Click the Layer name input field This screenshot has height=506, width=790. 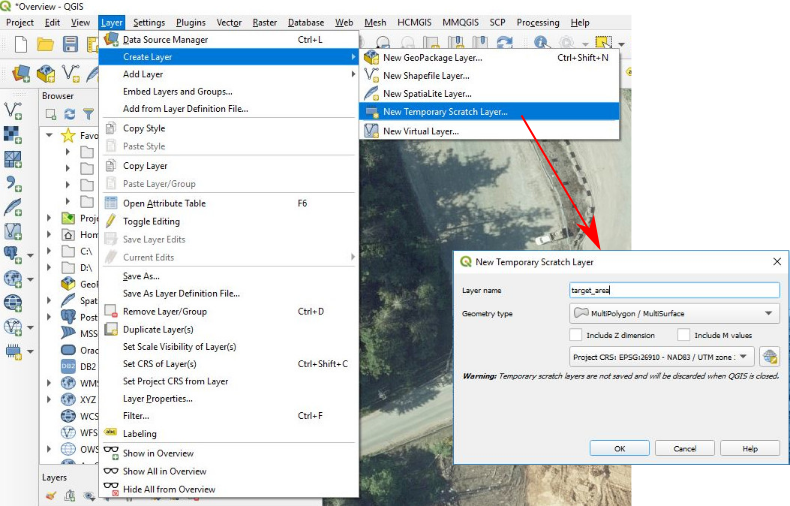pyautogui.click(x=674, y=290)
